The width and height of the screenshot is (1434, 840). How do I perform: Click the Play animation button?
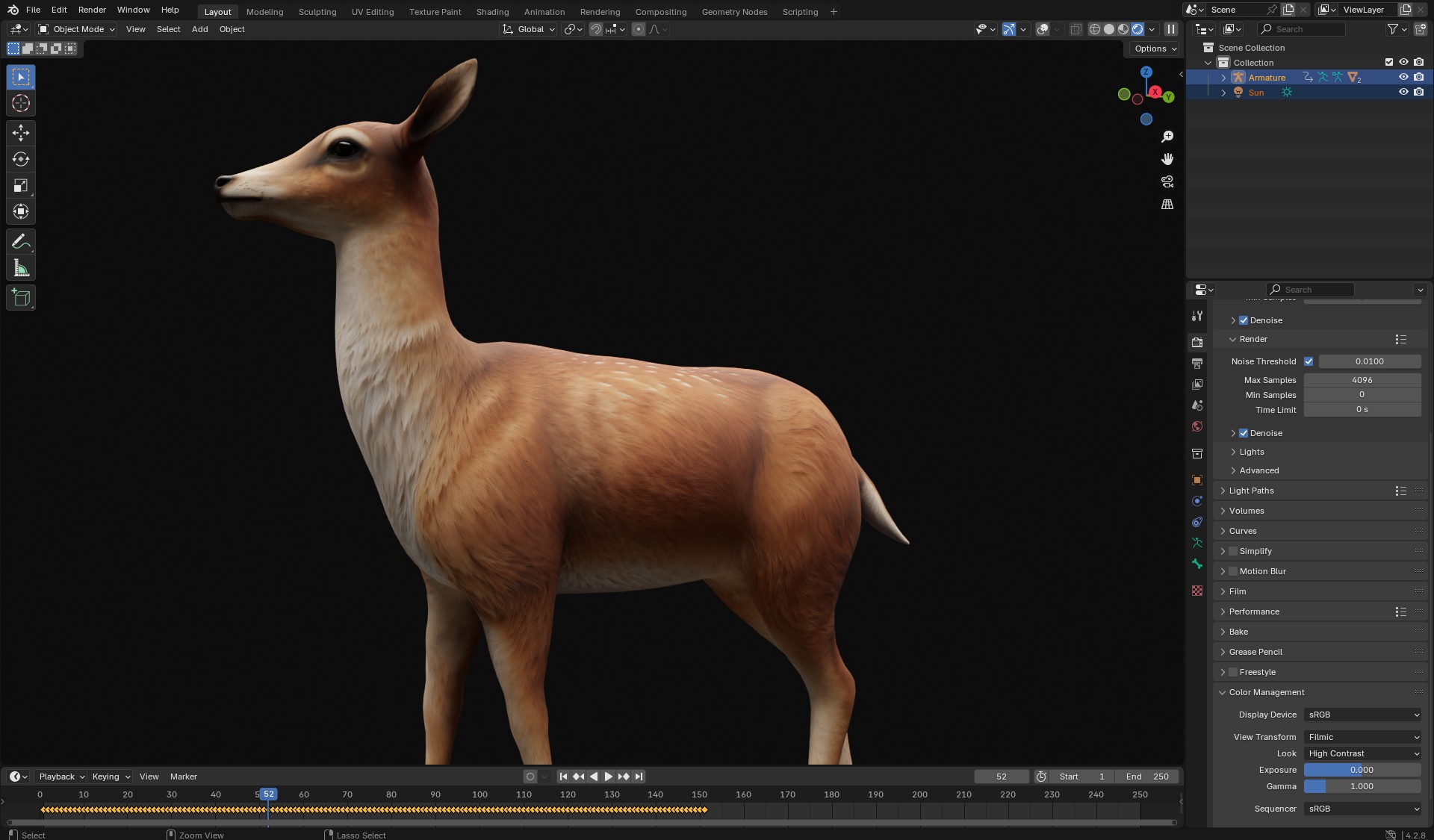tap(609, 777)
